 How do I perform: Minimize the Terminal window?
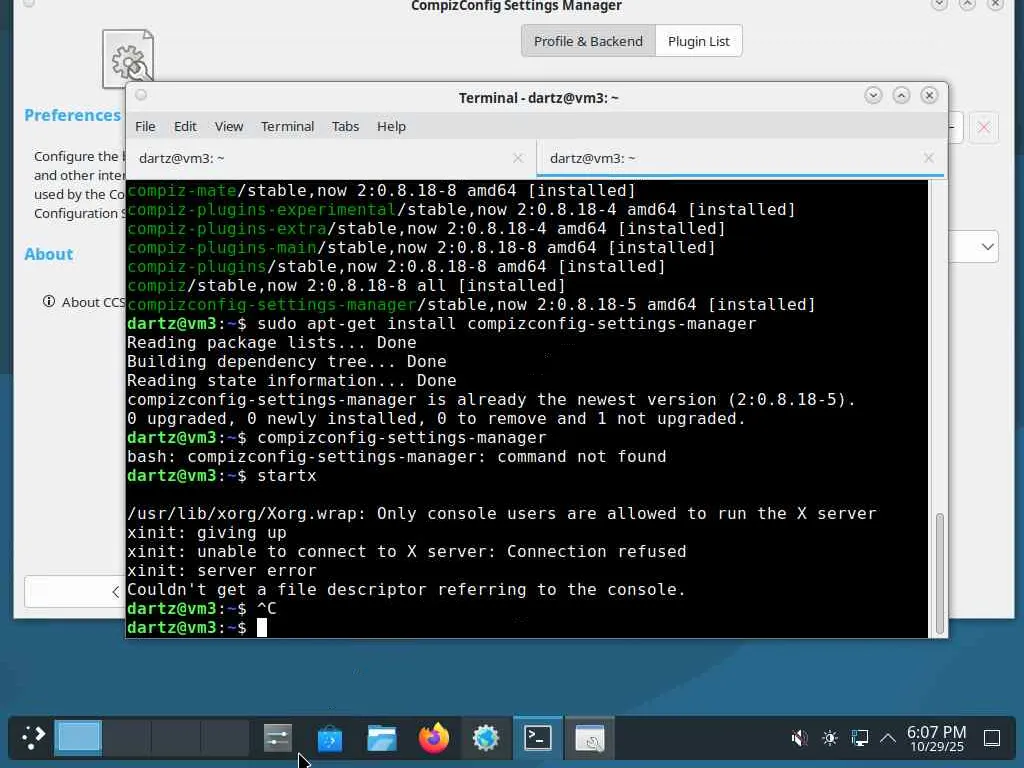[x=873, y=95]
